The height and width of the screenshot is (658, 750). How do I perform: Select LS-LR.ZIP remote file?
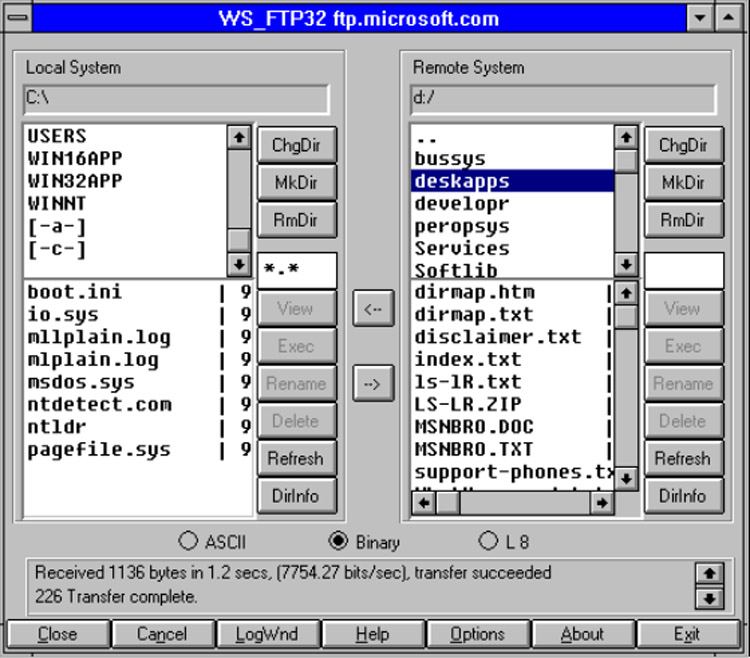(x=512, y=404)
